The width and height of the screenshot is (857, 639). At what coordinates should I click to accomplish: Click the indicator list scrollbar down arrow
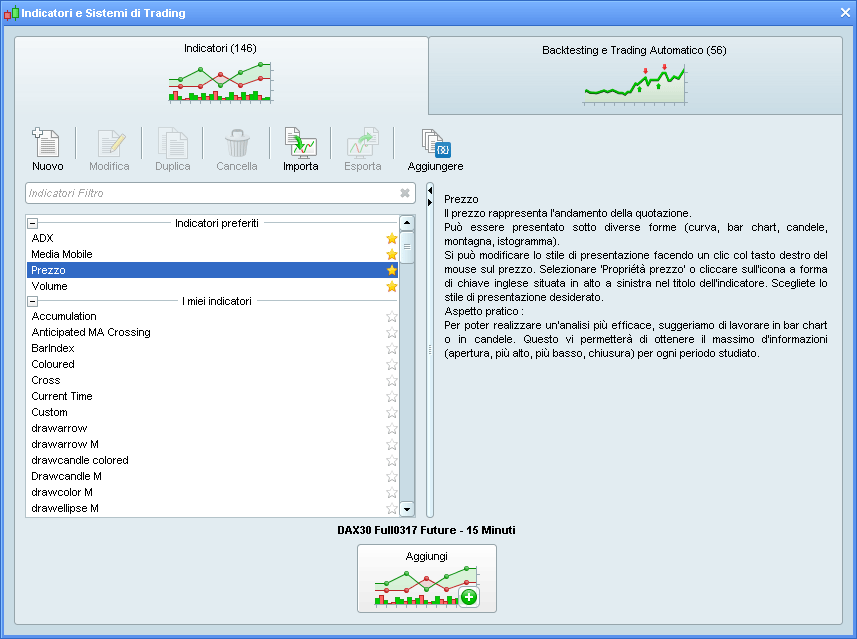click(x=406, y=509)
